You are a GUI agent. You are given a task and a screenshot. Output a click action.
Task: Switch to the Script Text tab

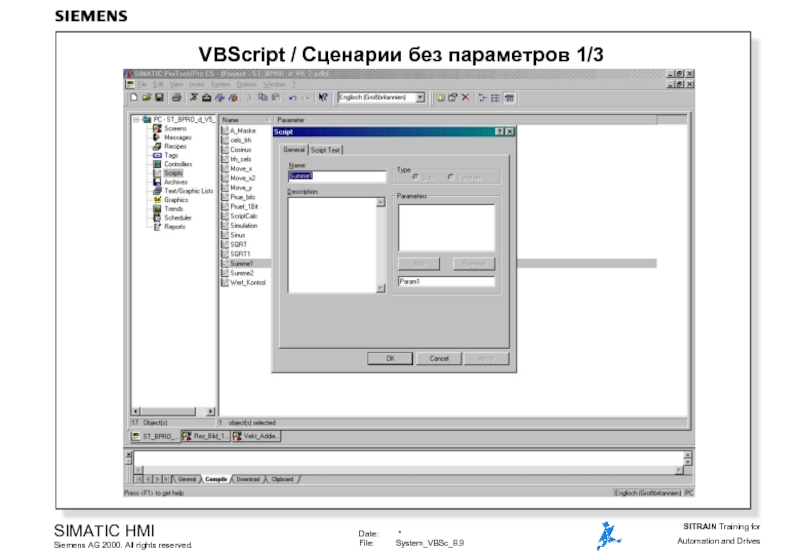coord(326,150)
